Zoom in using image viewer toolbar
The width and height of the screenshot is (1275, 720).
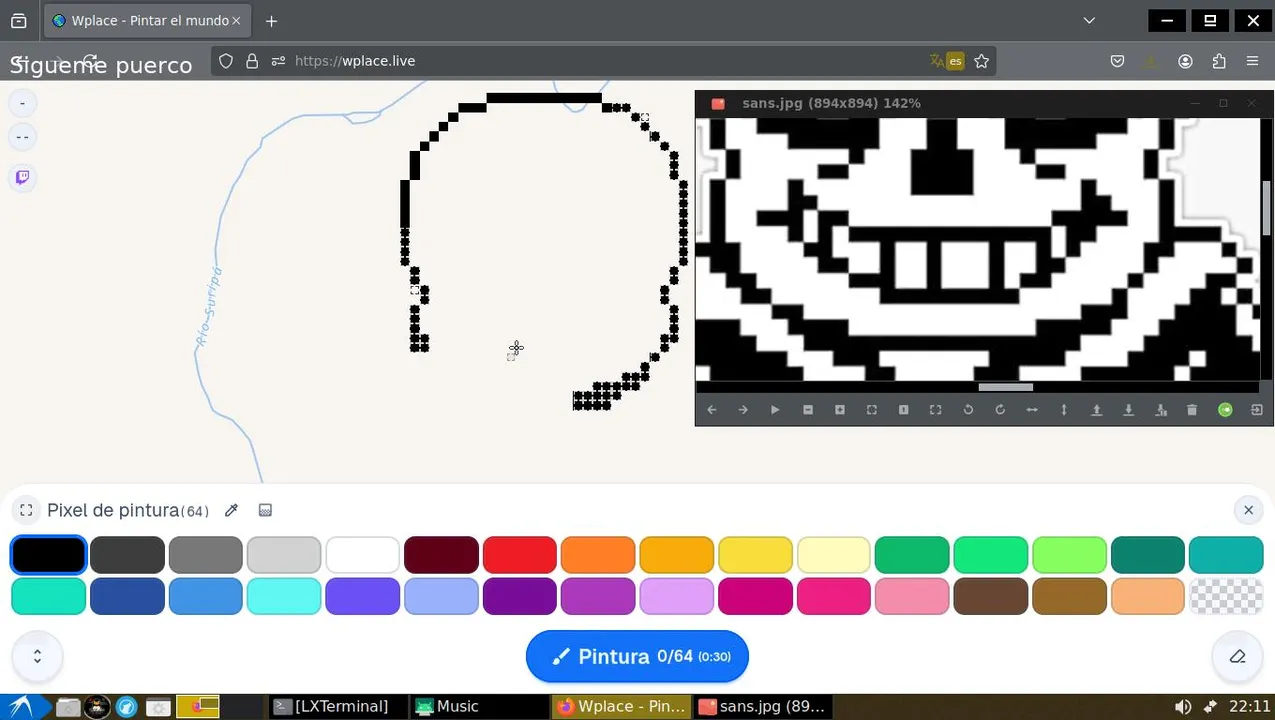click(x=840, y=410)
